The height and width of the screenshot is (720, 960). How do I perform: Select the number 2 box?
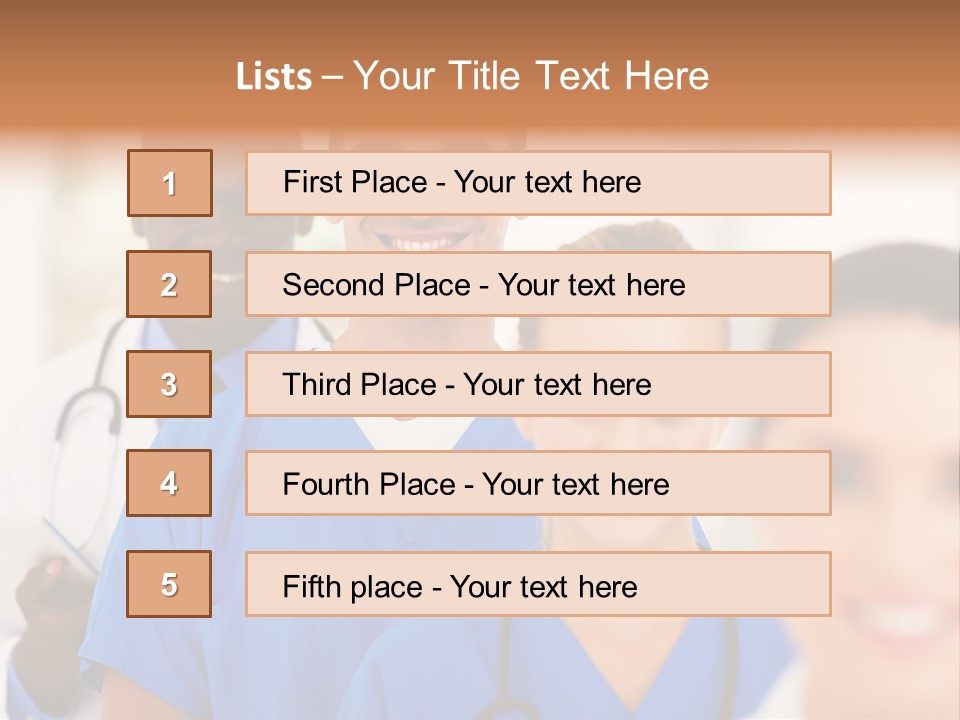(x=169, y=284)
